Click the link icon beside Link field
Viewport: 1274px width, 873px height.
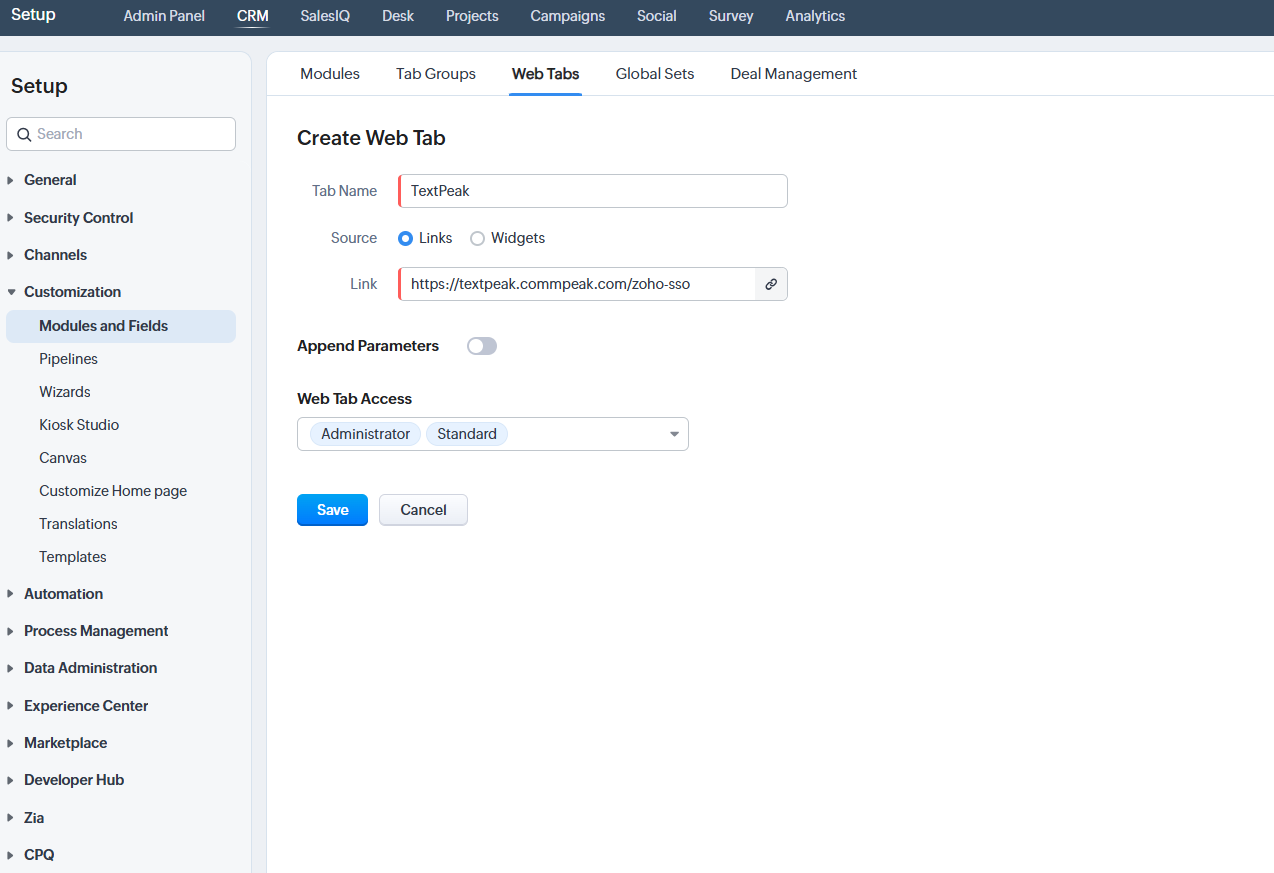pos(771,284)
